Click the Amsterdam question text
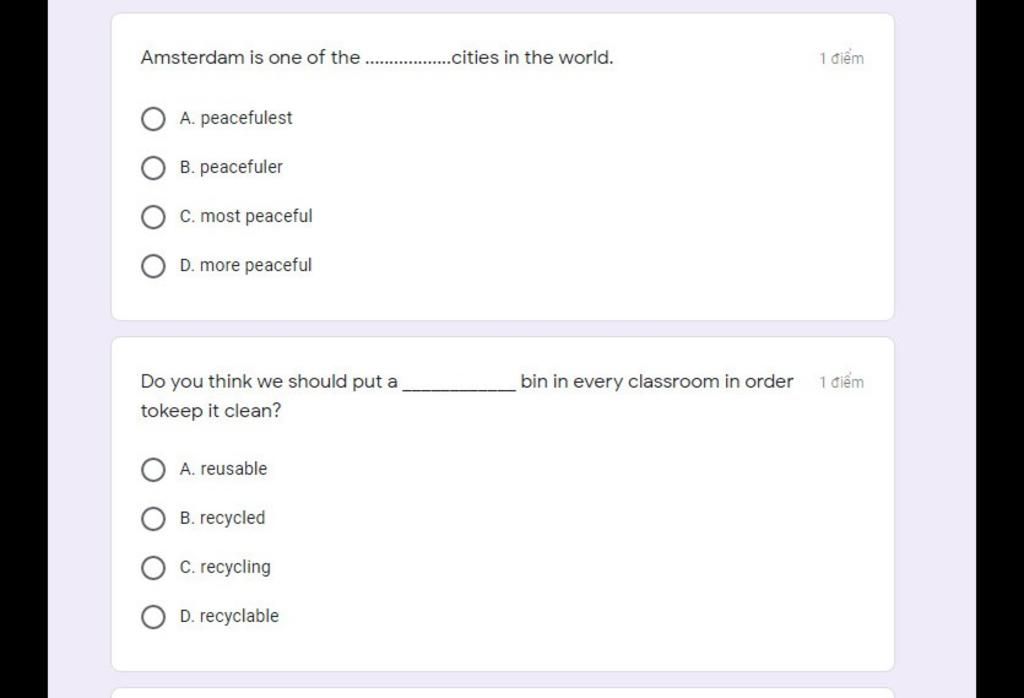1024x698 pixels. tap(377, 57)
